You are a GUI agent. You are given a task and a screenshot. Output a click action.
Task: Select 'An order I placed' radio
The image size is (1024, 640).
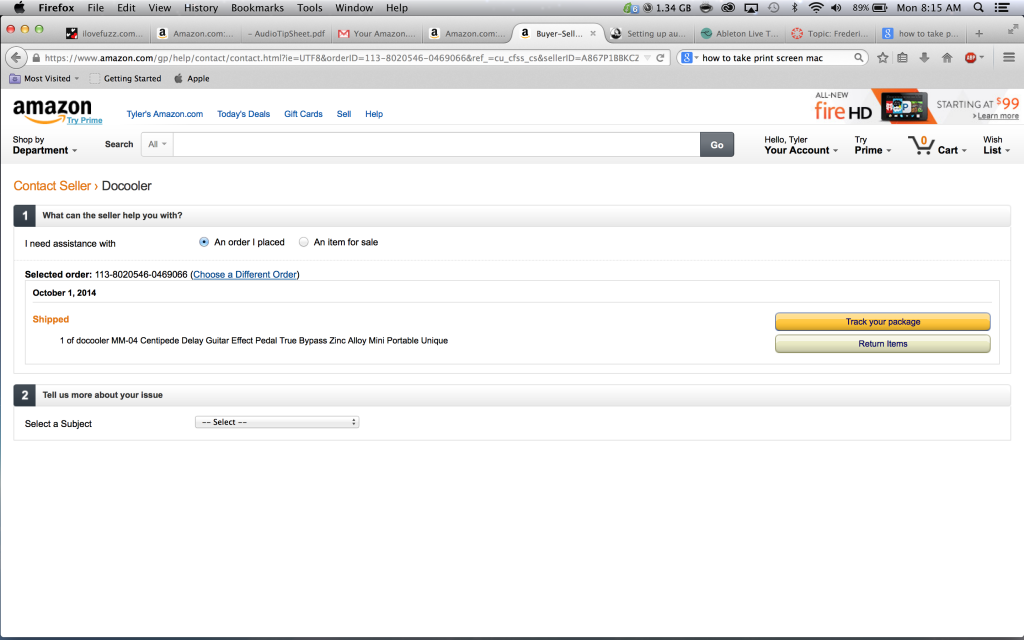(204, 242)
